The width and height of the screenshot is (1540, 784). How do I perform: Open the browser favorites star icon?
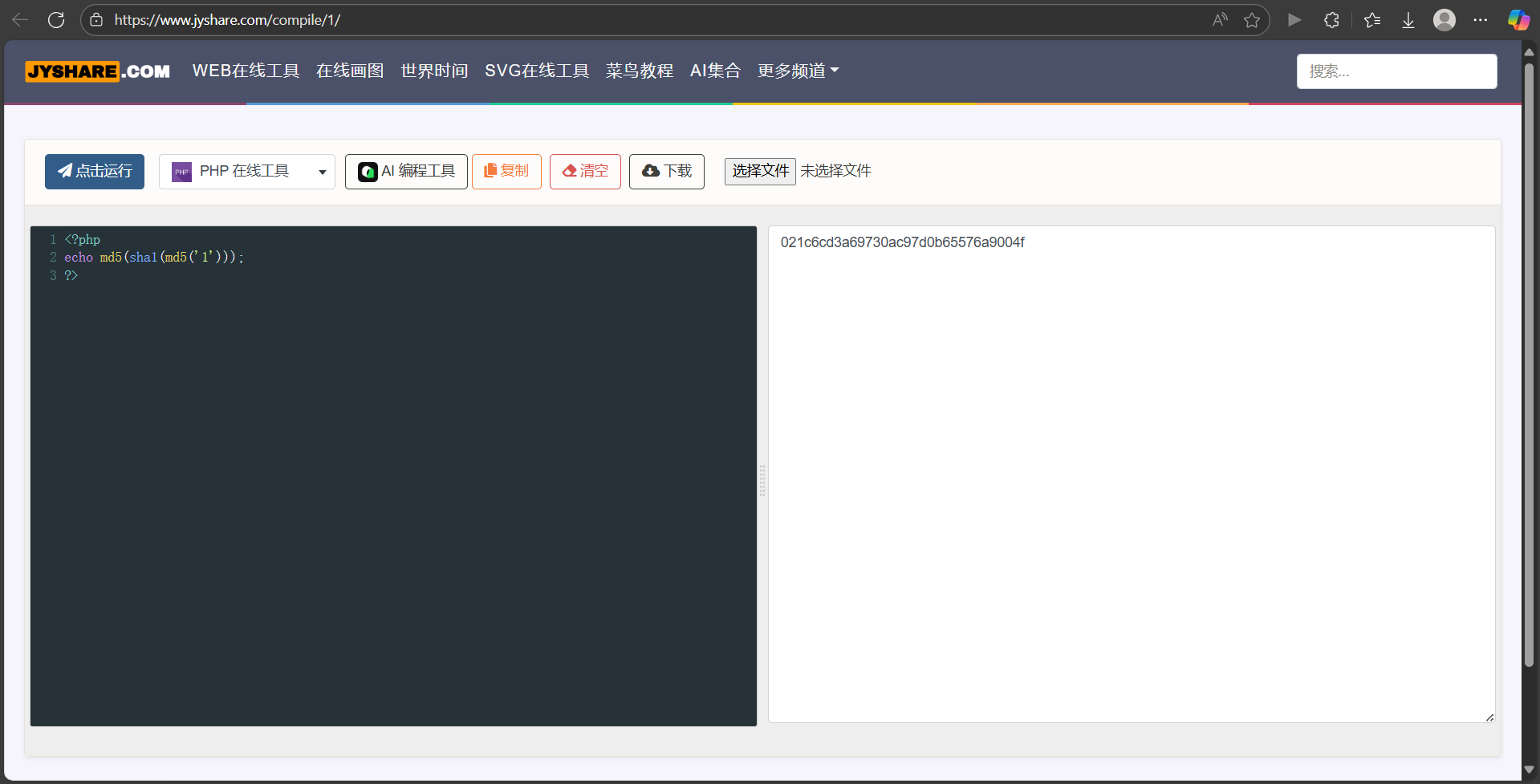coord(1371,19)
